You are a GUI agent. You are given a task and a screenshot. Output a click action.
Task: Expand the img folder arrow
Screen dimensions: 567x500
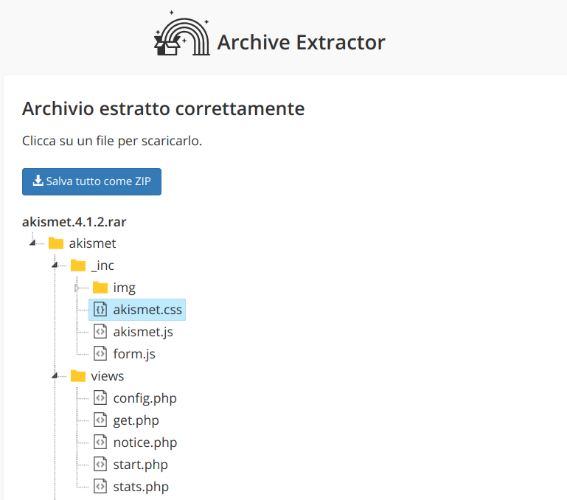[x=76, y=288]
